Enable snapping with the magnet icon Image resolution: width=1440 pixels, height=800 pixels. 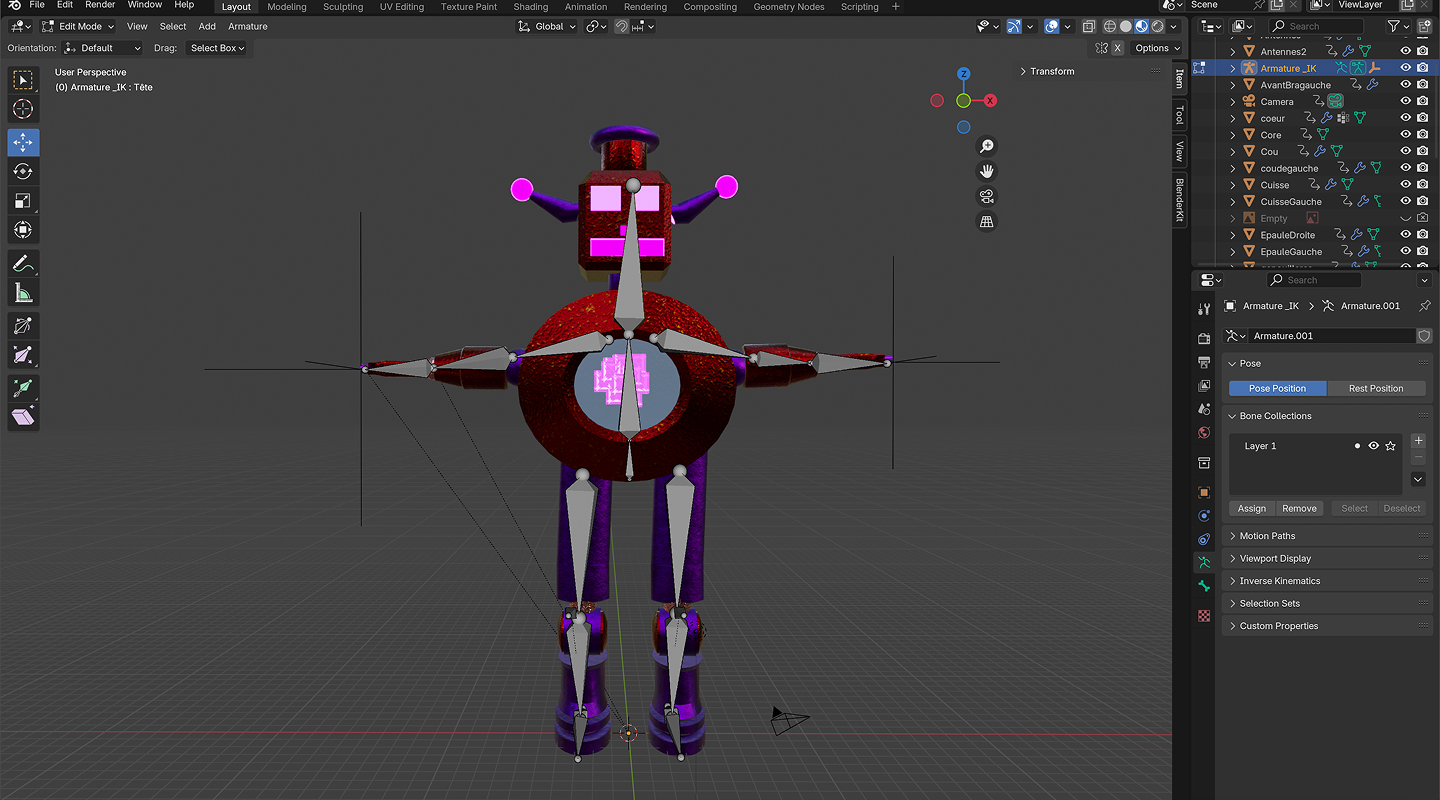[623, 26]
